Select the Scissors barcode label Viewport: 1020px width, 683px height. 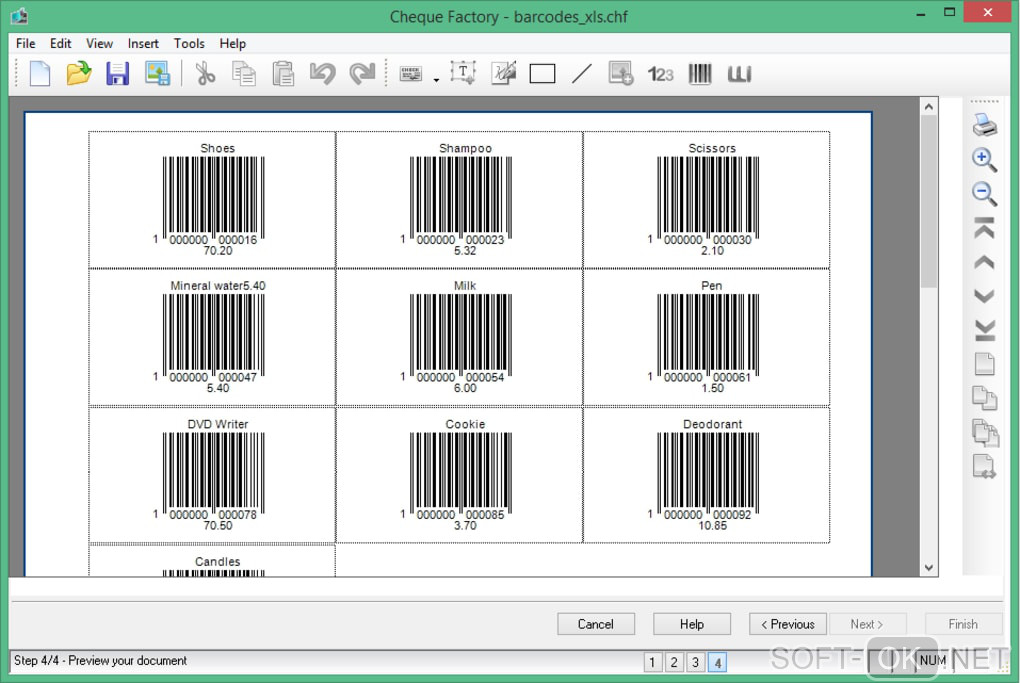pos(706,199)
